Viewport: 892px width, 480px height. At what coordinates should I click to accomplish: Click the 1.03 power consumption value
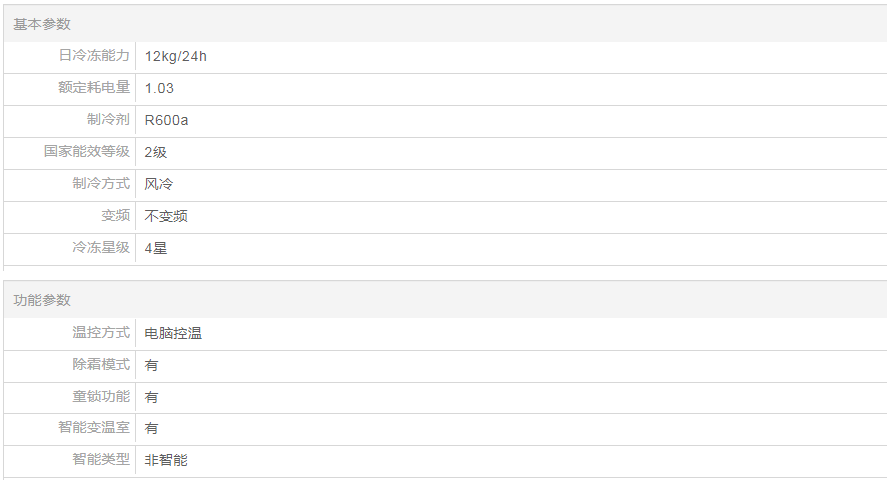click(159, 88)
